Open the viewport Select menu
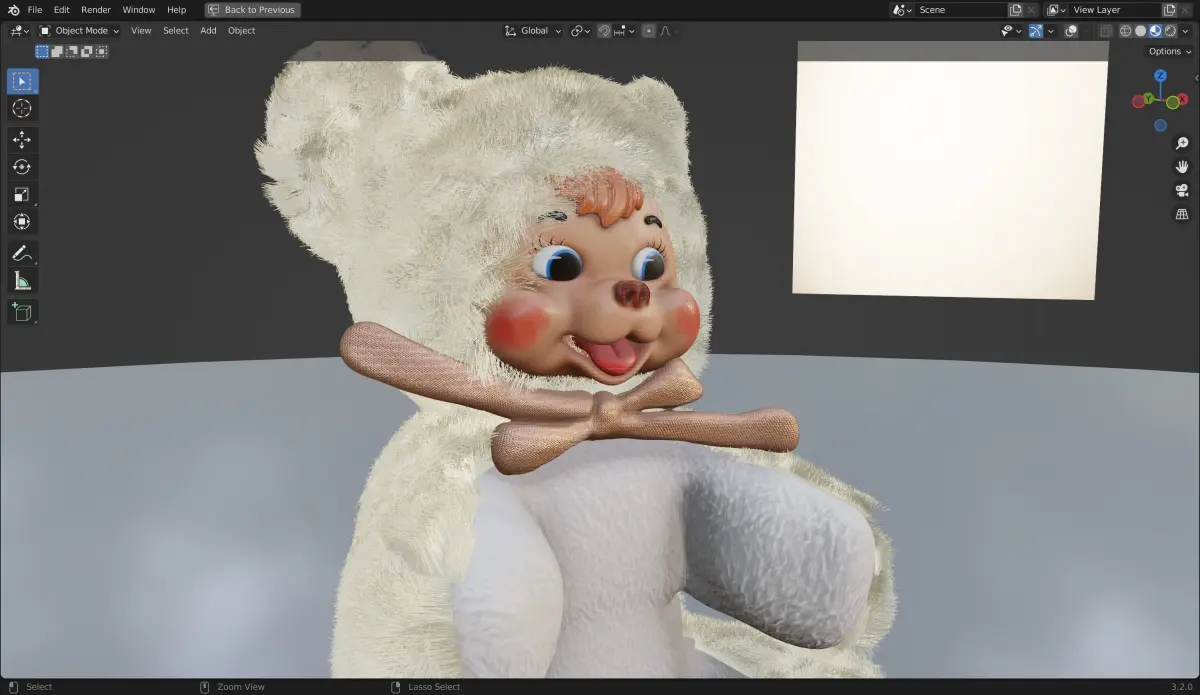This screenshot has height=695, width=1200. tap(176, 31)
